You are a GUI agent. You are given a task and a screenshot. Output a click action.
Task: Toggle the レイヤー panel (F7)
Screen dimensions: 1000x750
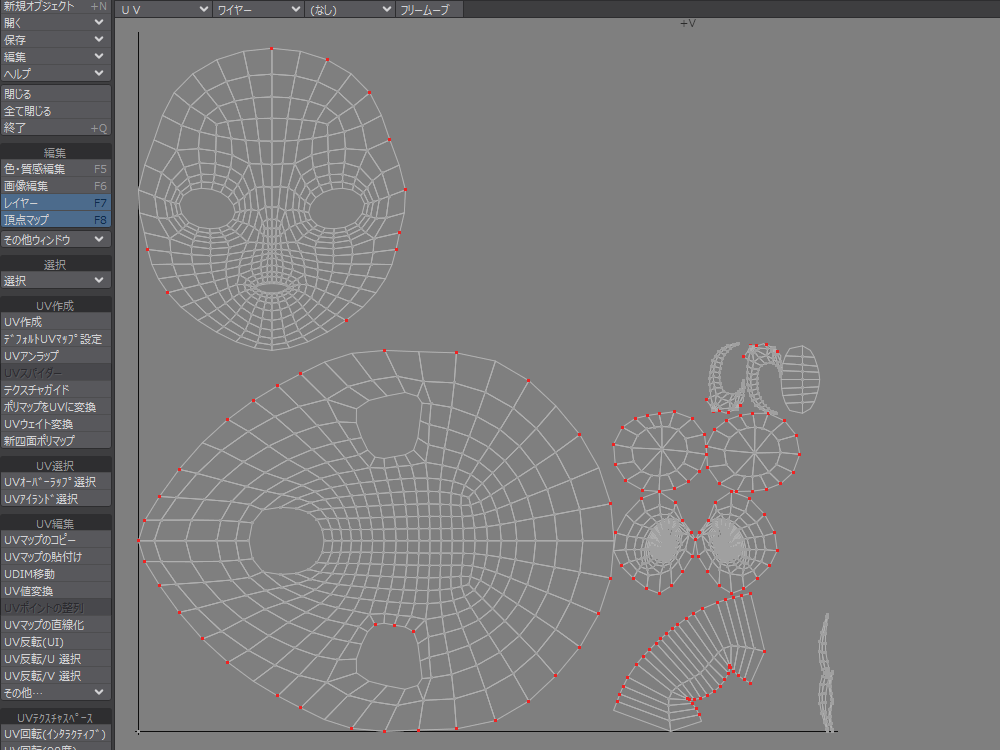tap(55, 203)
